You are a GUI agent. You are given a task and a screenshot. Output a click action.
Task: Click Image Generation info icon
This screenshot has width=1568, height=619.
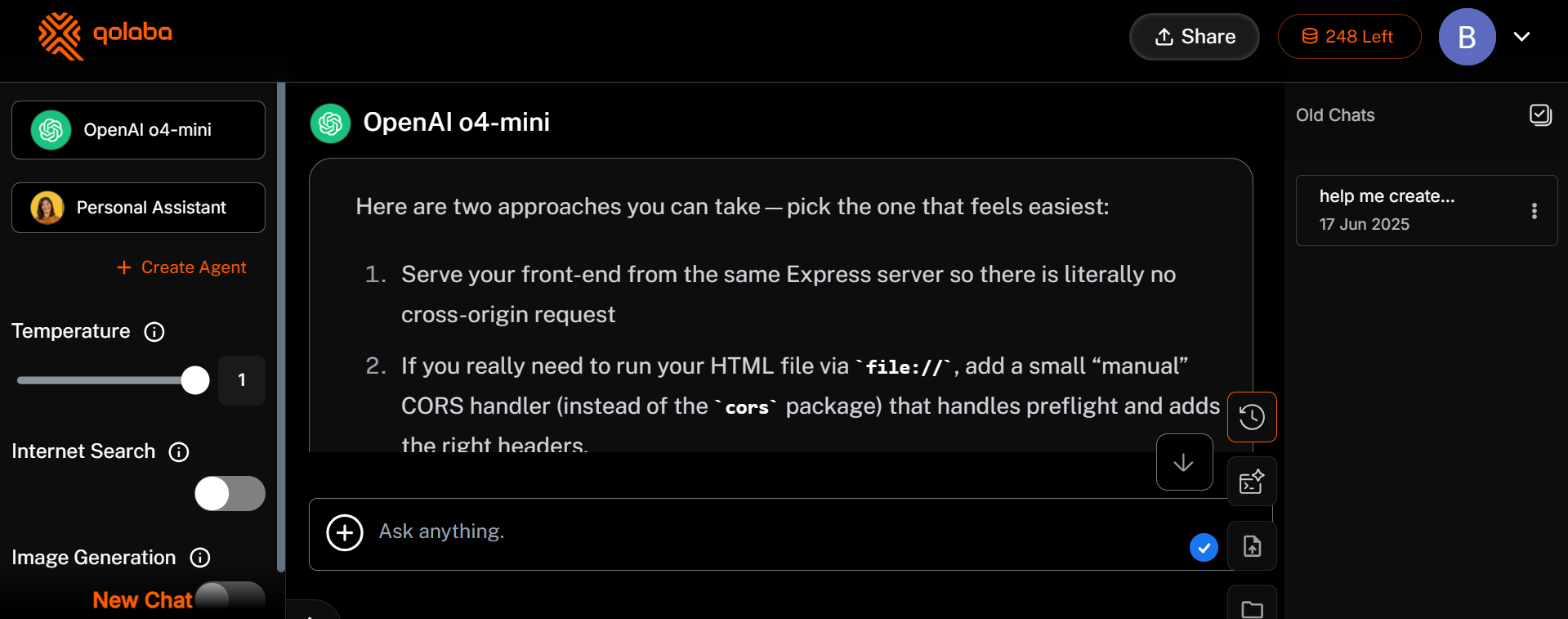pos(200,558)
